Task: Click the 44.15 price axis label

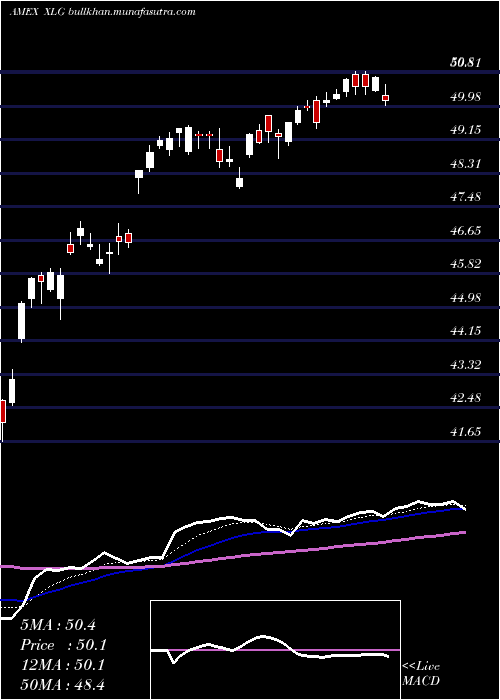Action: pyautogui.click(x=466, y=331)
